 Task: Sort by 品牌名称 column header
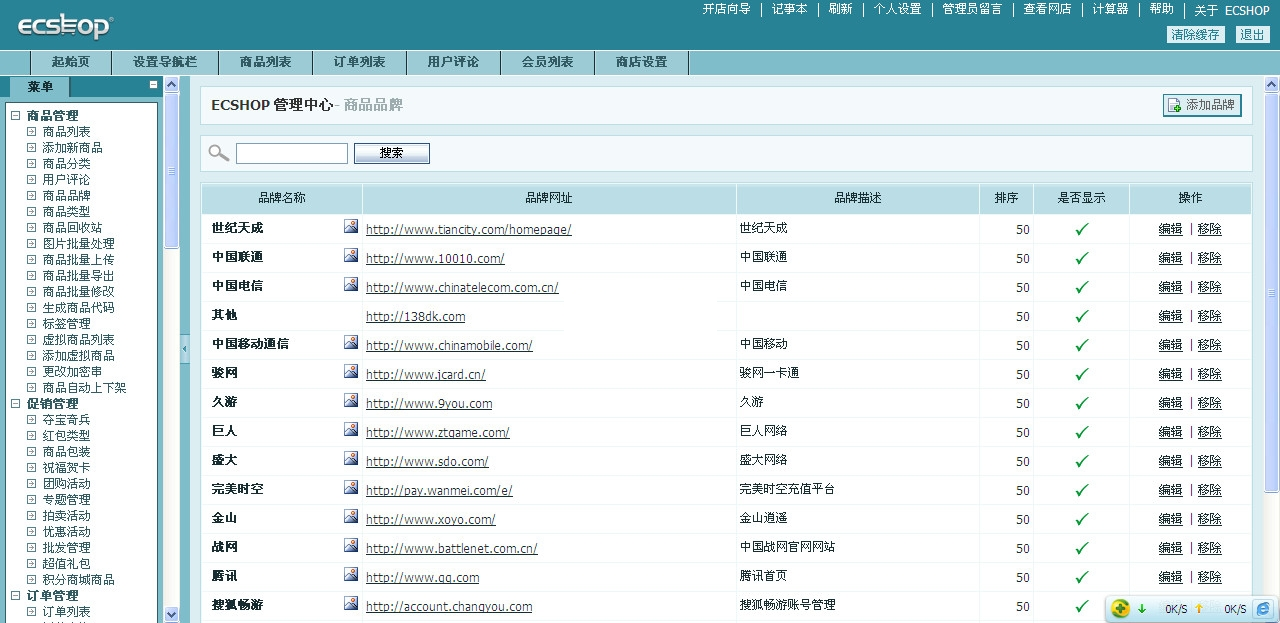282,198
